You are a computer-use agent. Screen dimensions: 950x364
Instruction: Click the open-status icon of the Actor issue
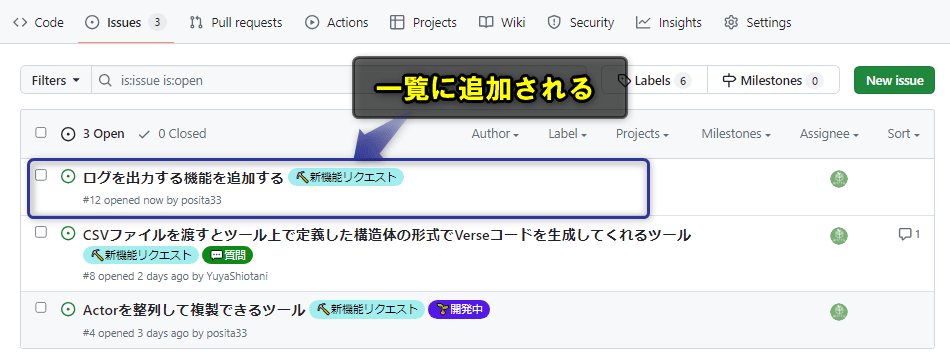click(x=68, y=308)
